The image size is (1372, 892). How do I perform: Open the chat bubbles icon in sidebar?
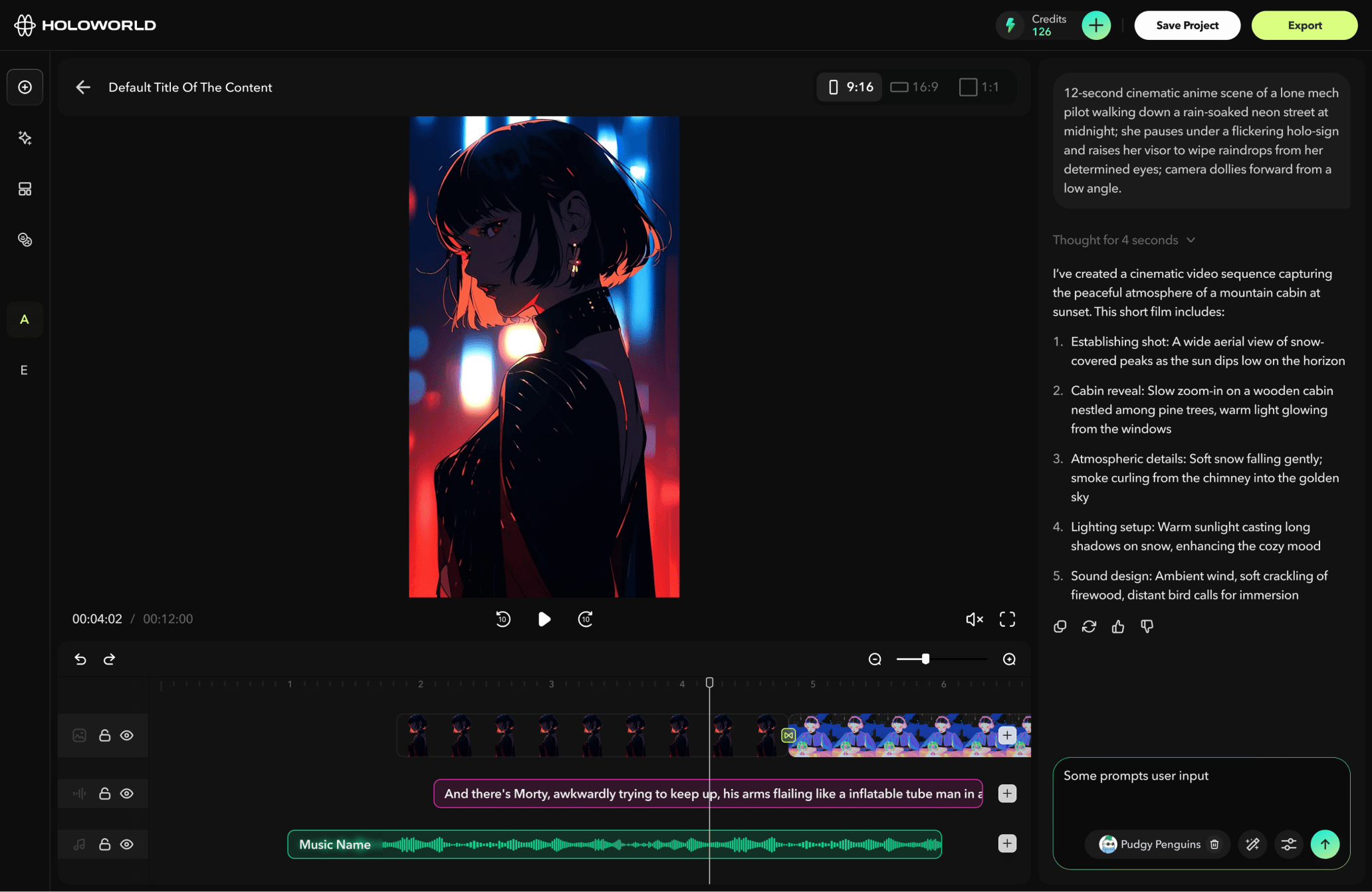click(25, 239)
